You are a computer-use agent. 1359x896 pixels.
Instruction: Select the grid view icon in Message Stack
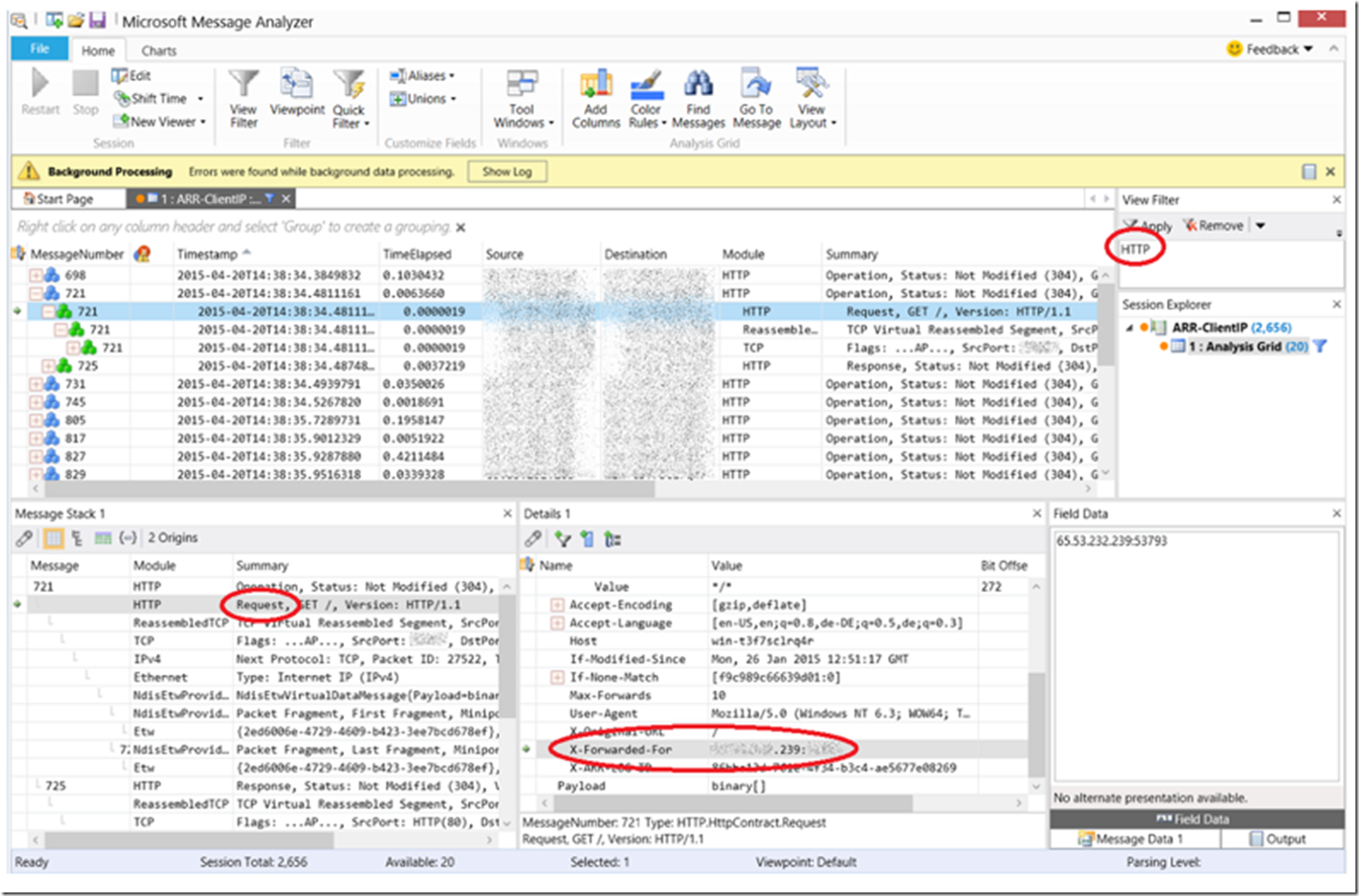point(54,538)
